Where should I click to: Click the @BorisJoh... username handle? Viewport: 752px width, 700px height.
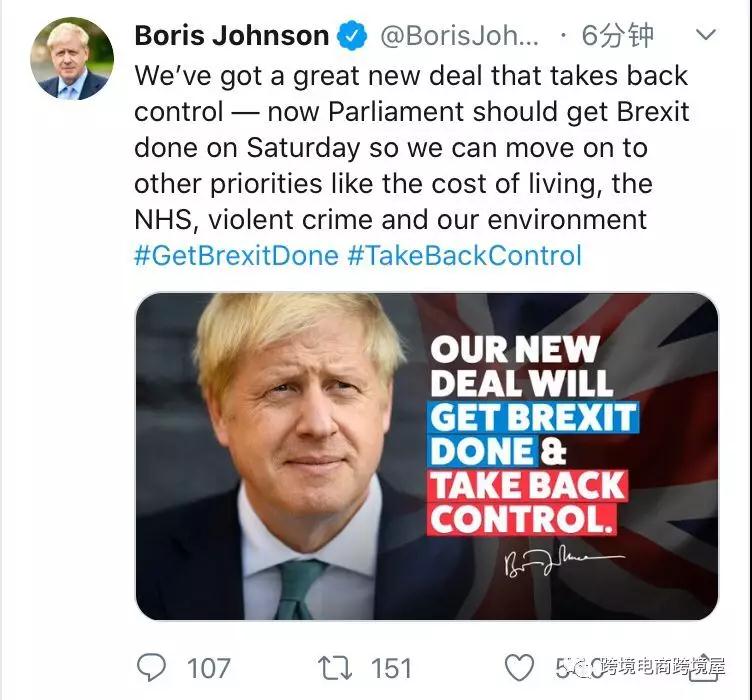(459, 36)
